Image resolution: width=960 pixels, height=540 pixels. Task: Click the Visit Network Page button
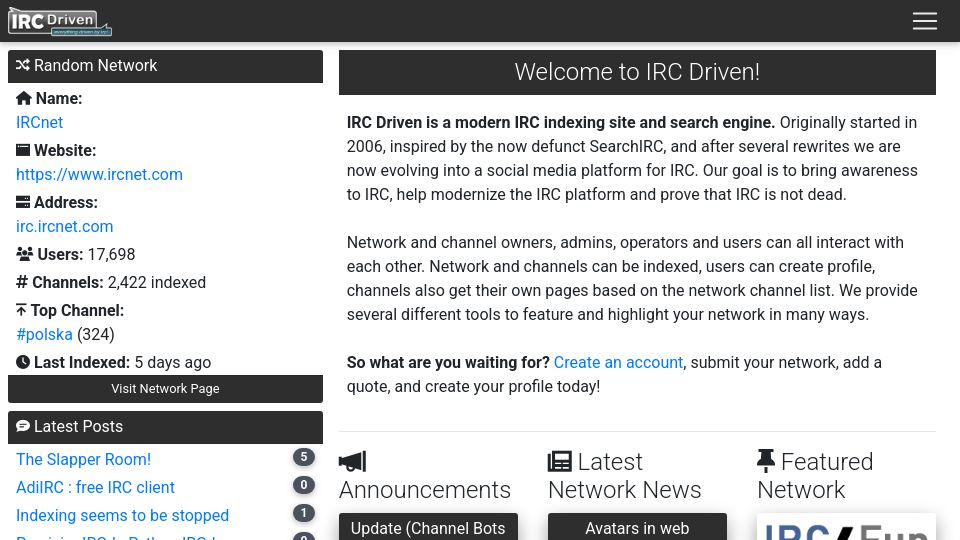(x=165, y=389)
